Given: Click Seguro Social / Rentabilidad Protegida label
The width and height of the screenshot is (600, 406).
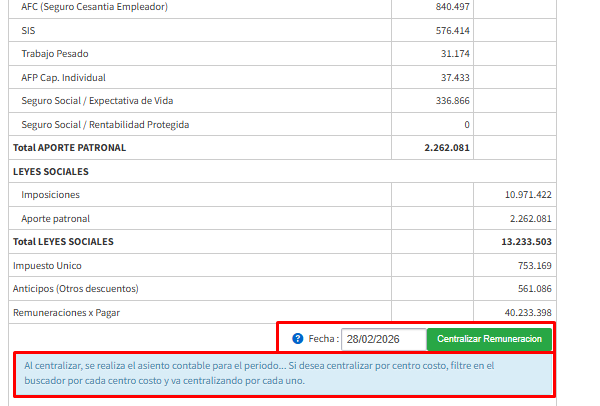Looking at the screenshot, I should [105, 125].
